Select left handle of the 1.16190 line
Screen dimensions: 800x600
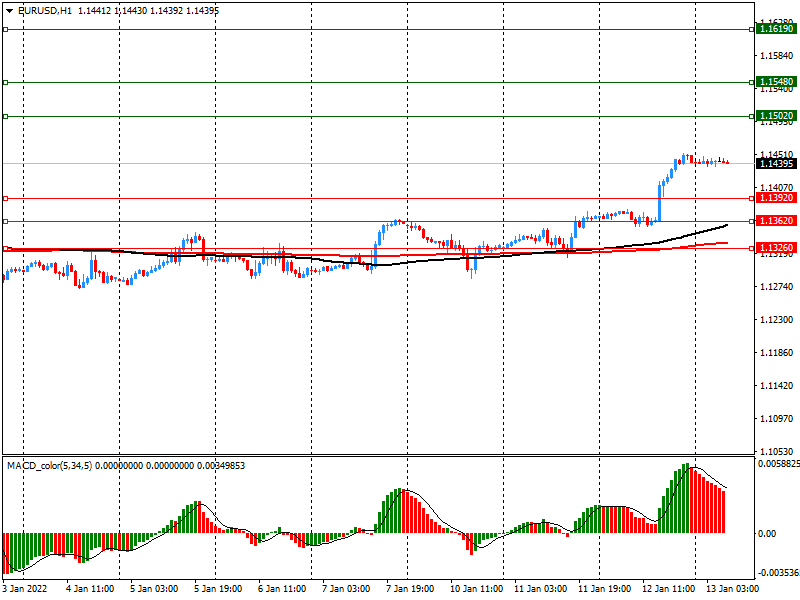pos(6,30)
